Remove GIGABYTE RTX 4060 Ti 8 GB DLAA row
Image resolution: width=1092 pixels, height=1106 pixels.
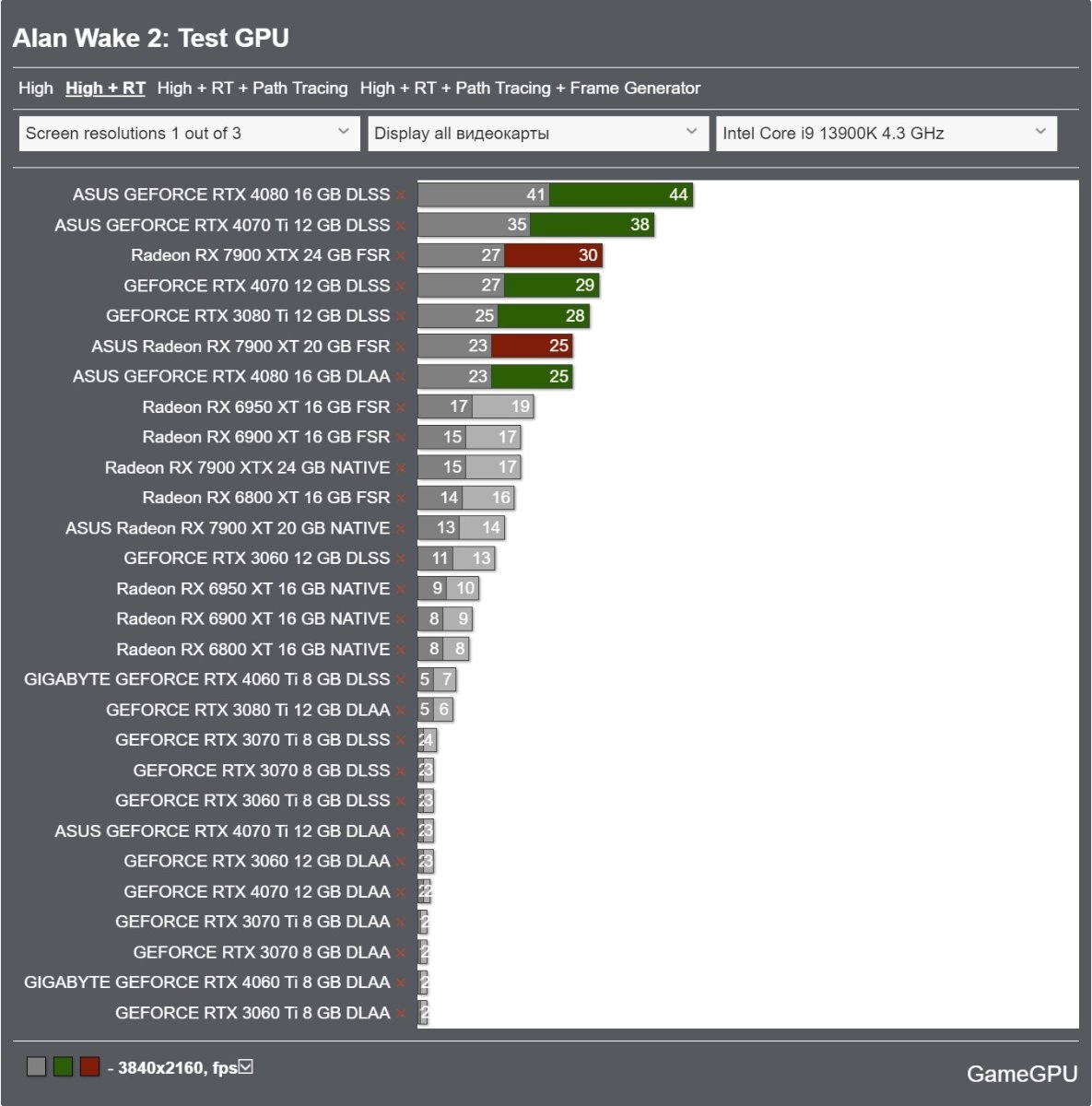(x=402, y=982)
